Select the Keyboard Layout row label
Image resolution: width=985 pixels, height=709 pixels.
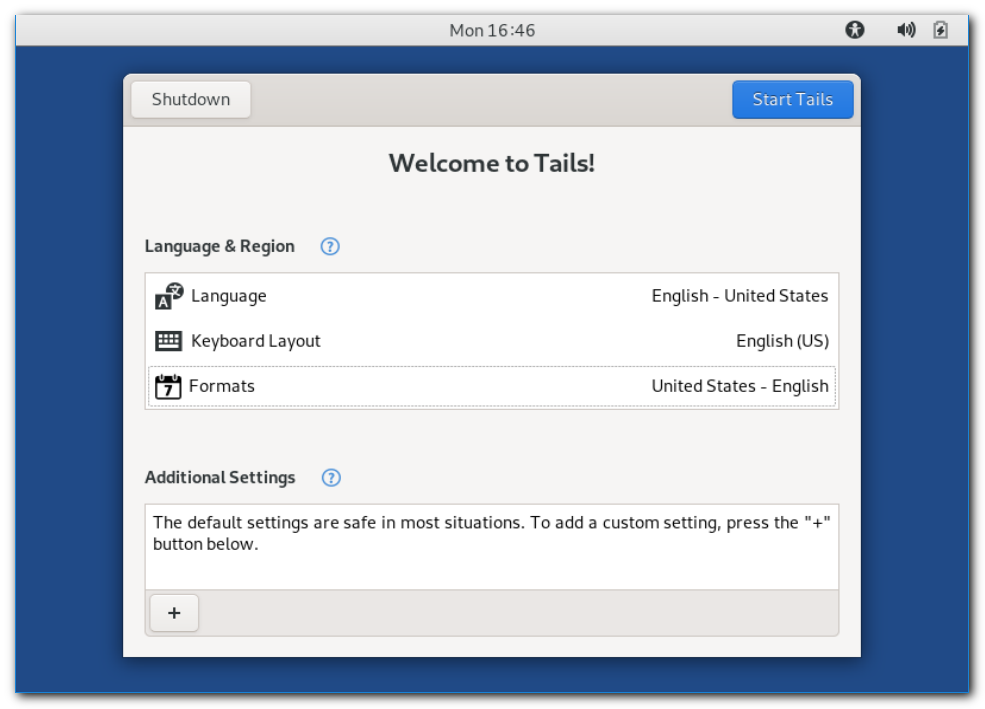coord(256,341)
